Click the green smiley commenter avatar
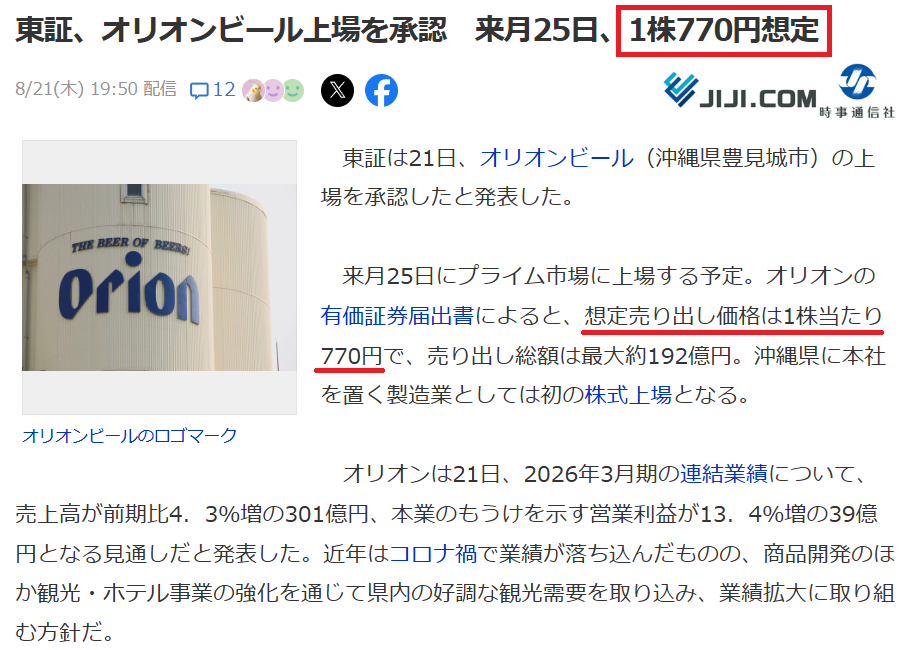911x650 pixels. (x=294, y=91)
